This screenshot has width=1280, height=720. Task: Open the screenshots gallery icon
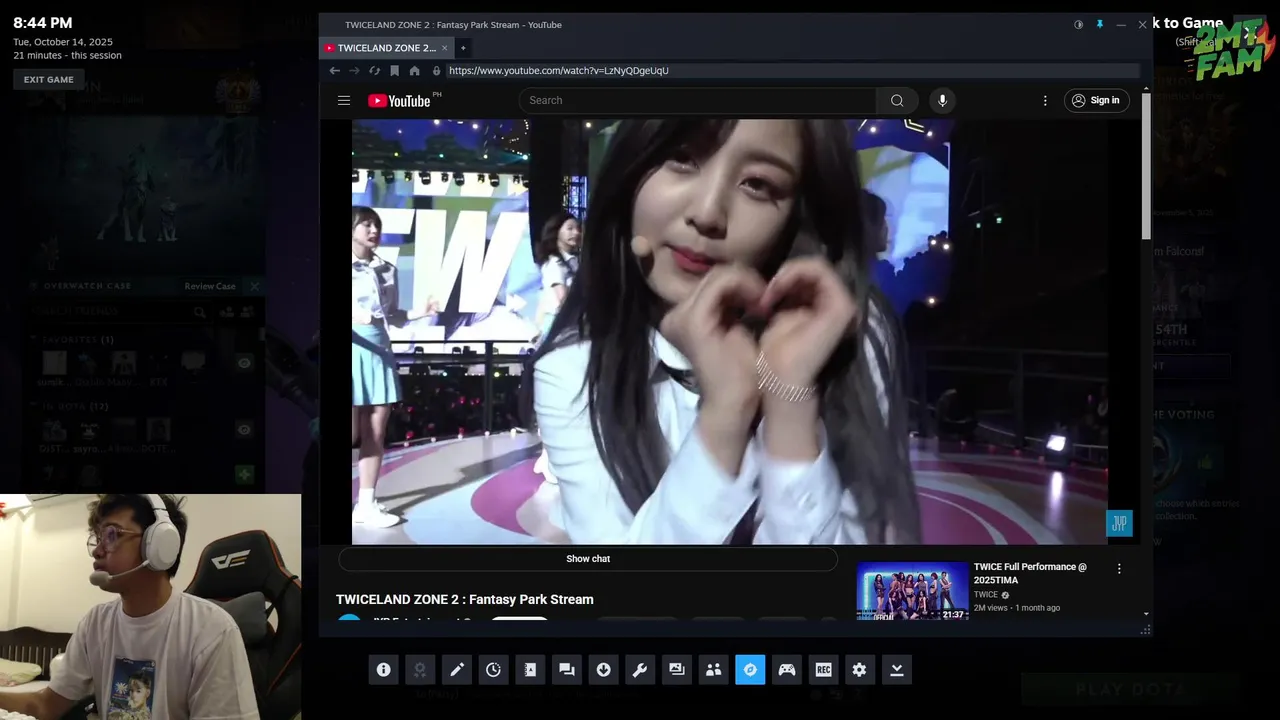point(677,670)
